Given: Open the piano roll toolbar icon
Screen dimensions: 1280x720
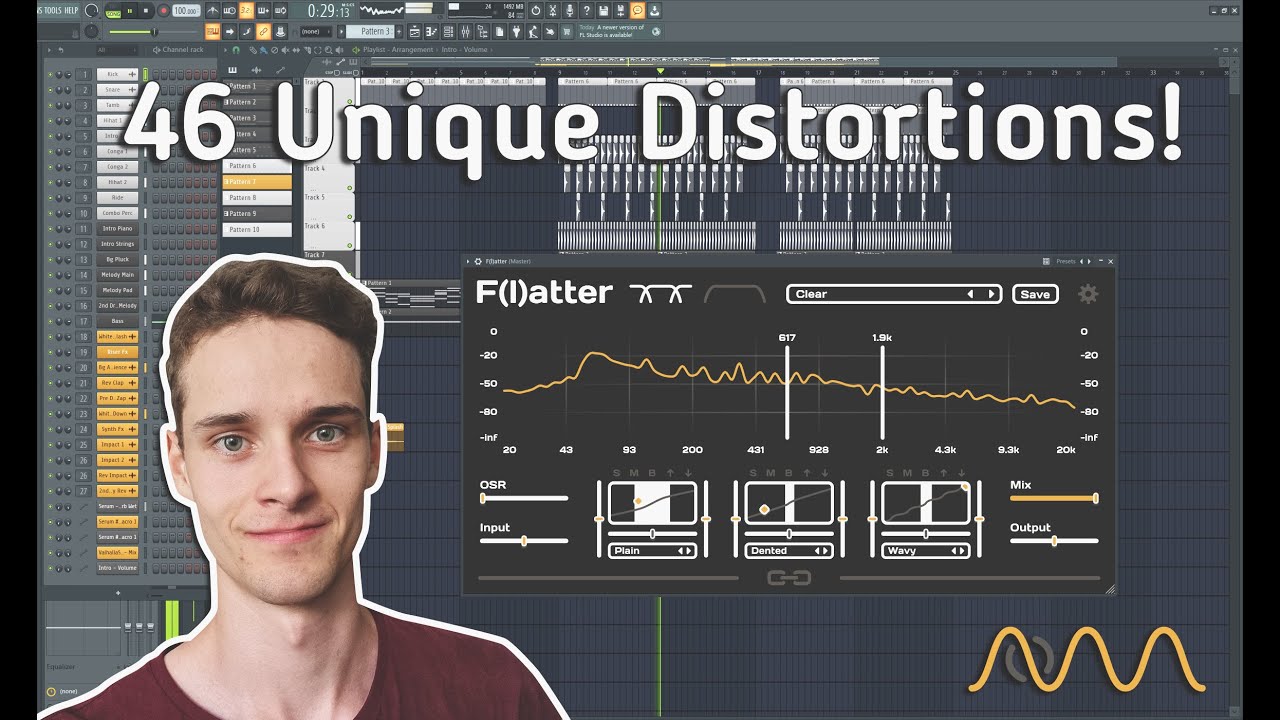Looking at the screenshot, I should point(431,32).
